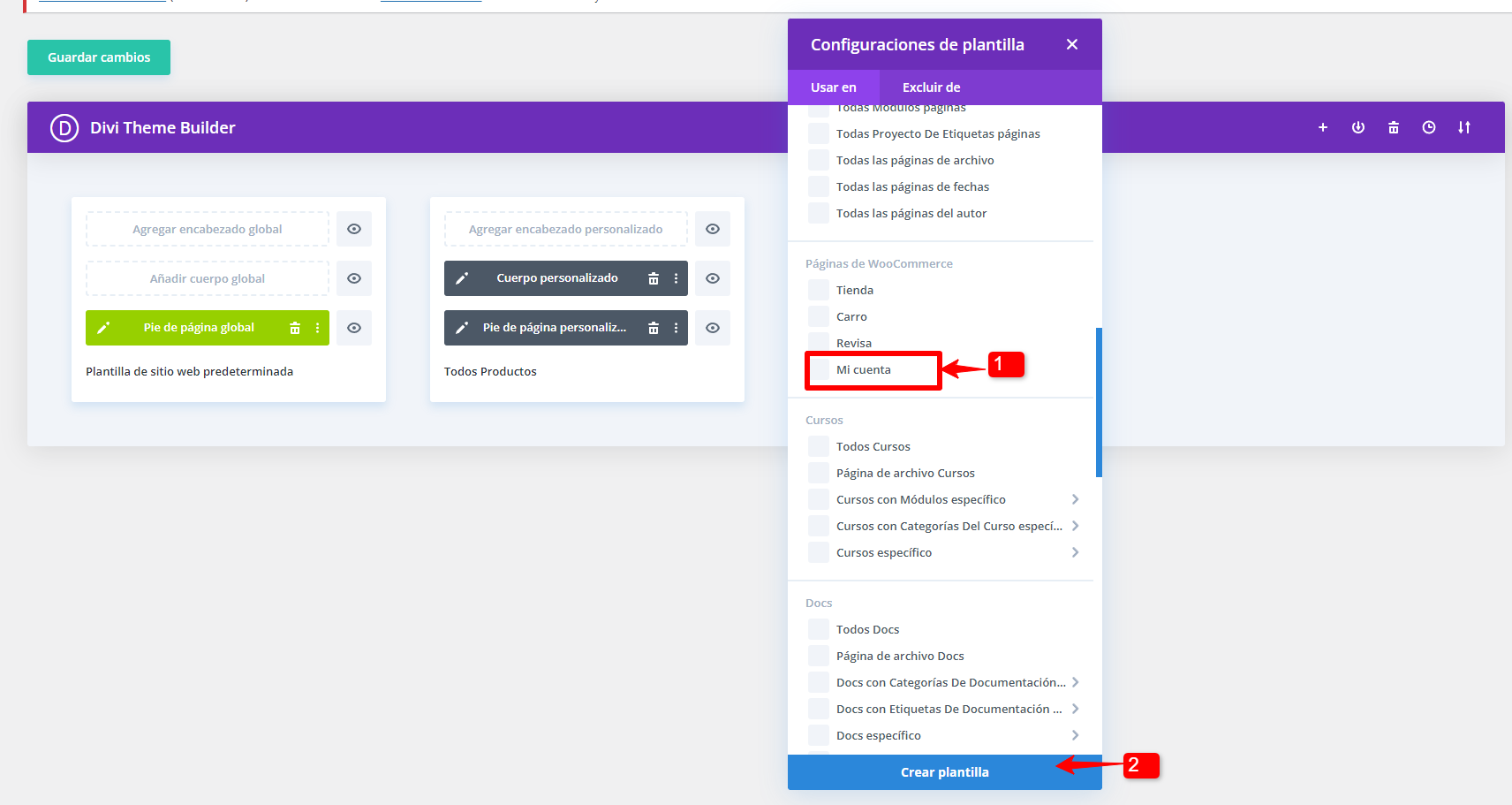Expand Cursos con Módulos específico chevron

coord(1075,499)
